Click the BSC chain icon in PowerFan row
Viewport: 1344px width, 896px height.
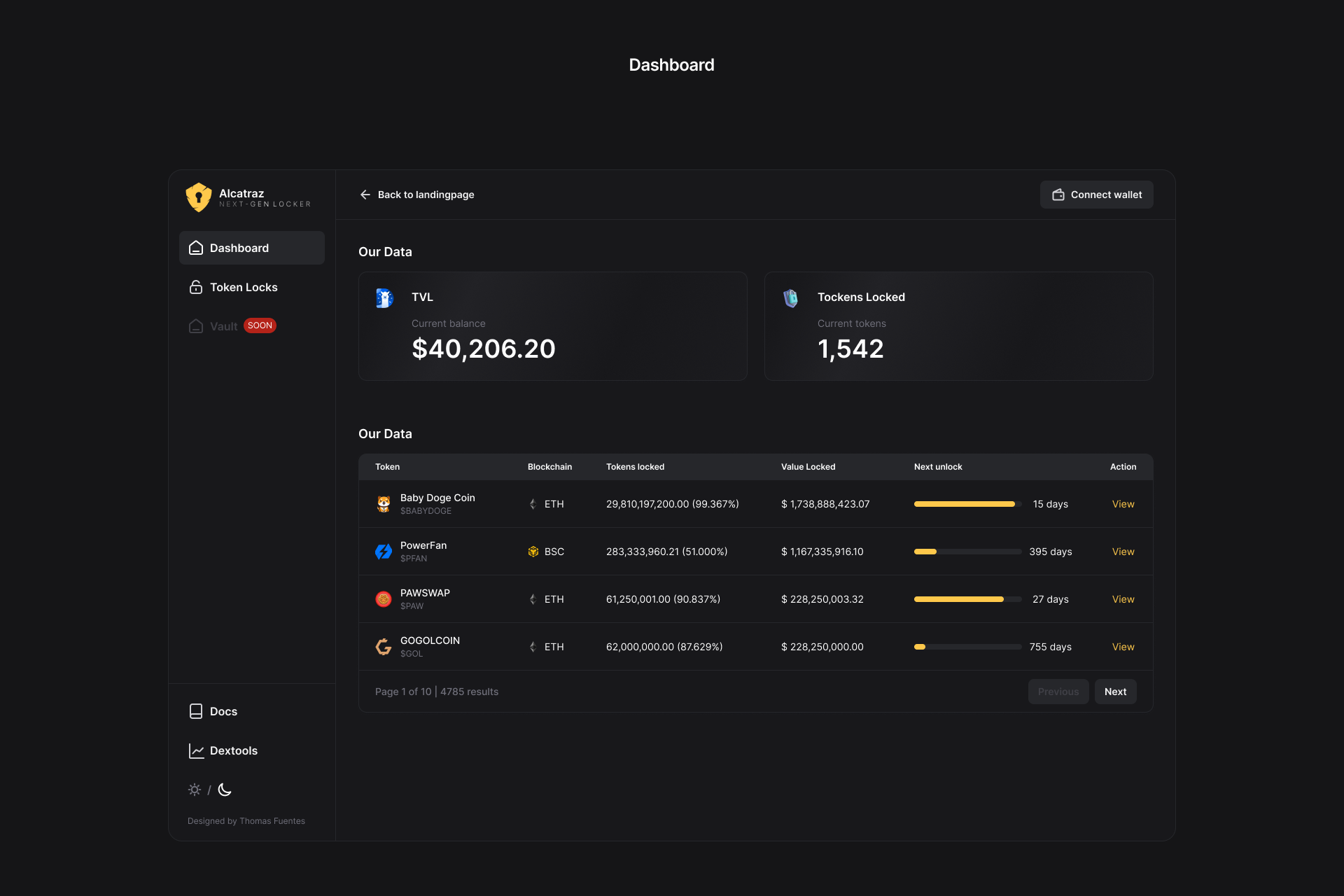[x=533, y=552]
